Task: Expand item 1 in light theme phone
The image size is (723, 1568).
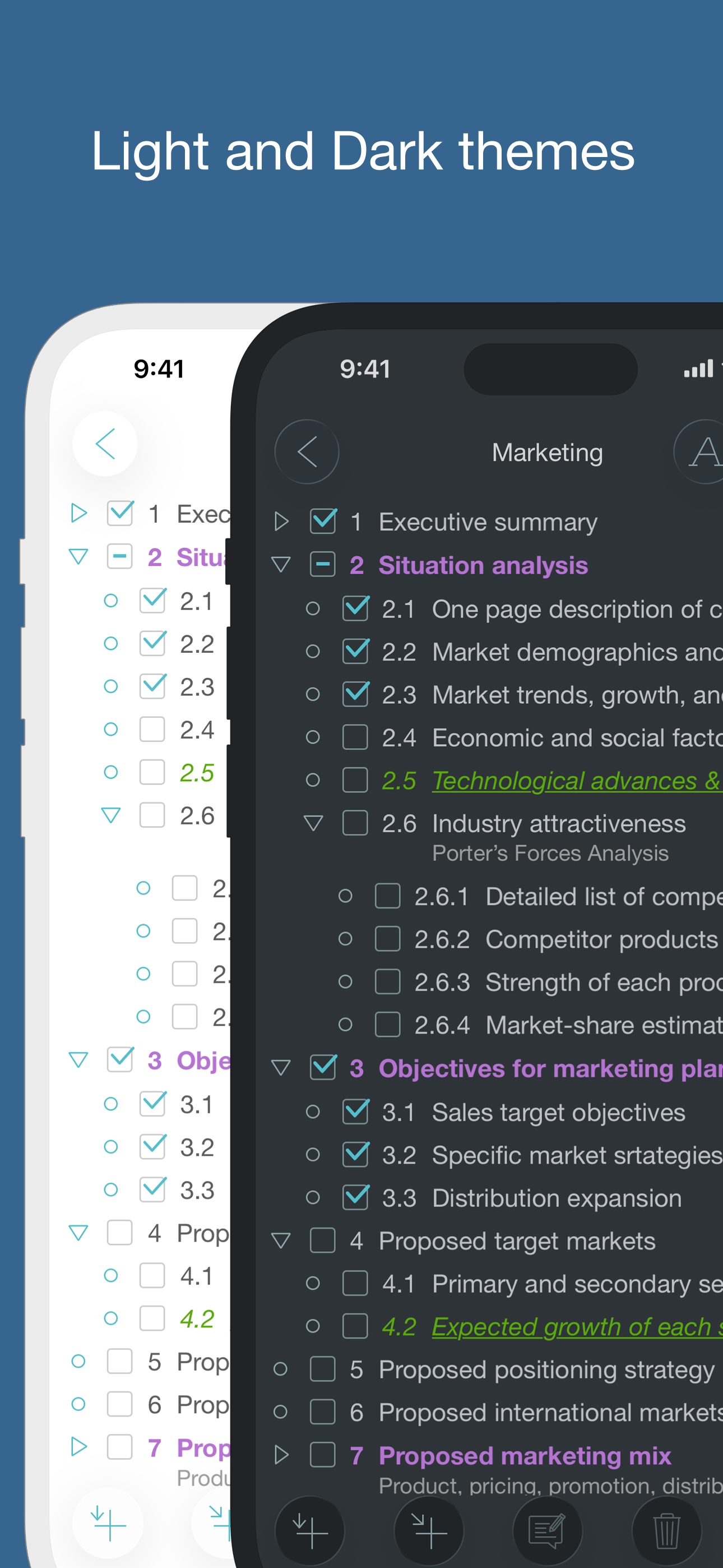Action: coord(78,513)
